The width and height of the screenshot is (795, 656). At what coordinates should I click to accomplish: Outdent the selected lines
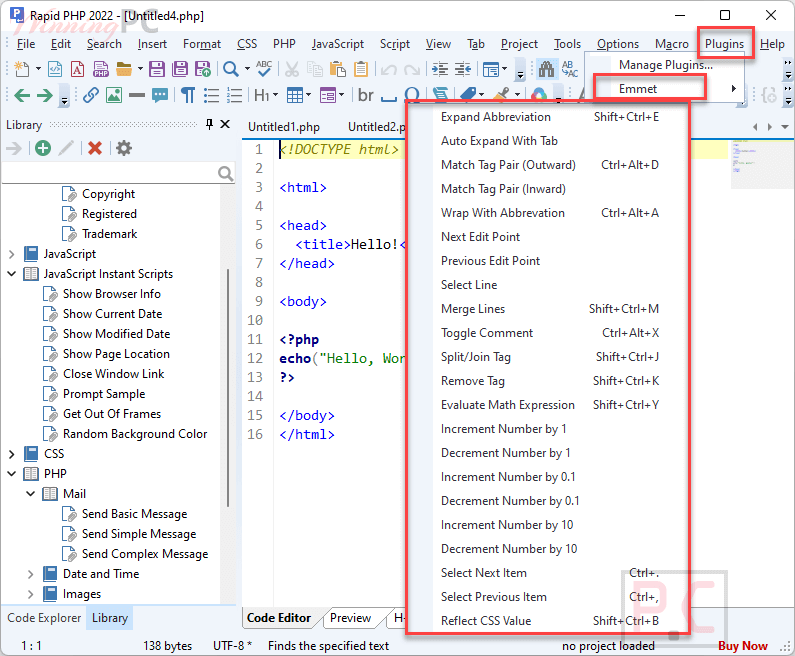pyautogui.click(x=462, y=68)
